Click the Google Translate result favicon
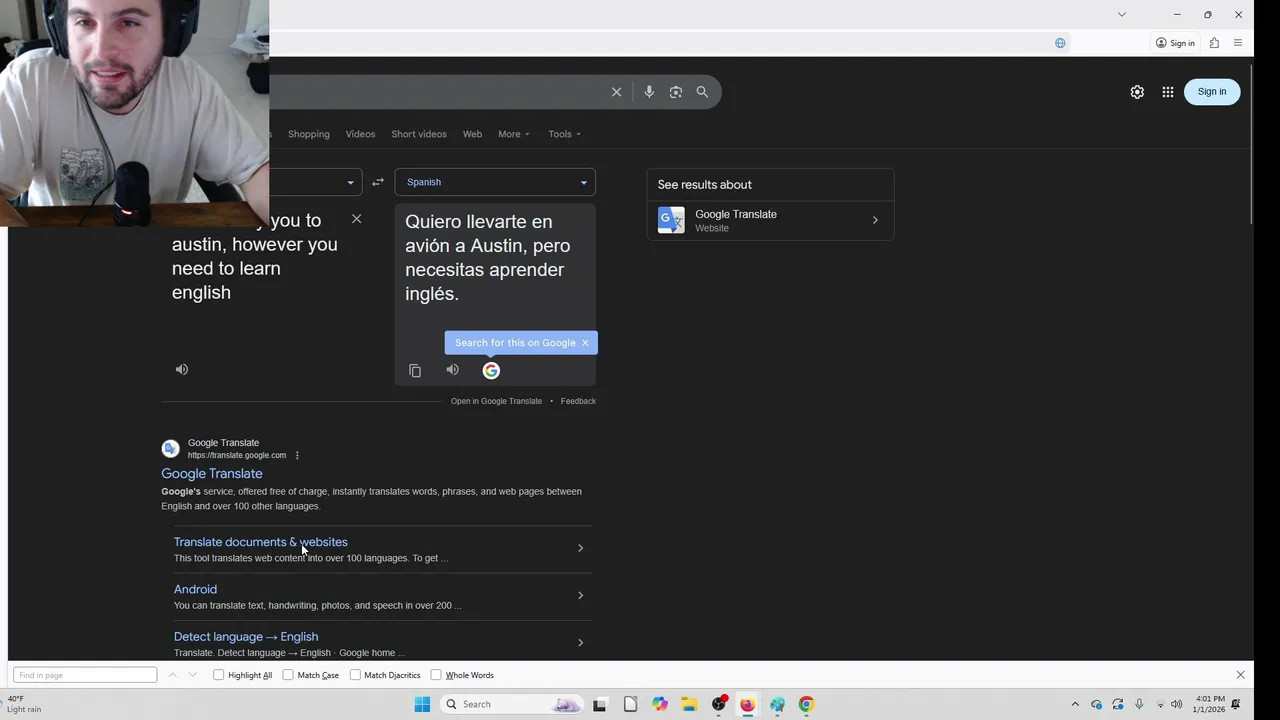The width and height of the screenshot is (1280, 720). tap(170, 448)
